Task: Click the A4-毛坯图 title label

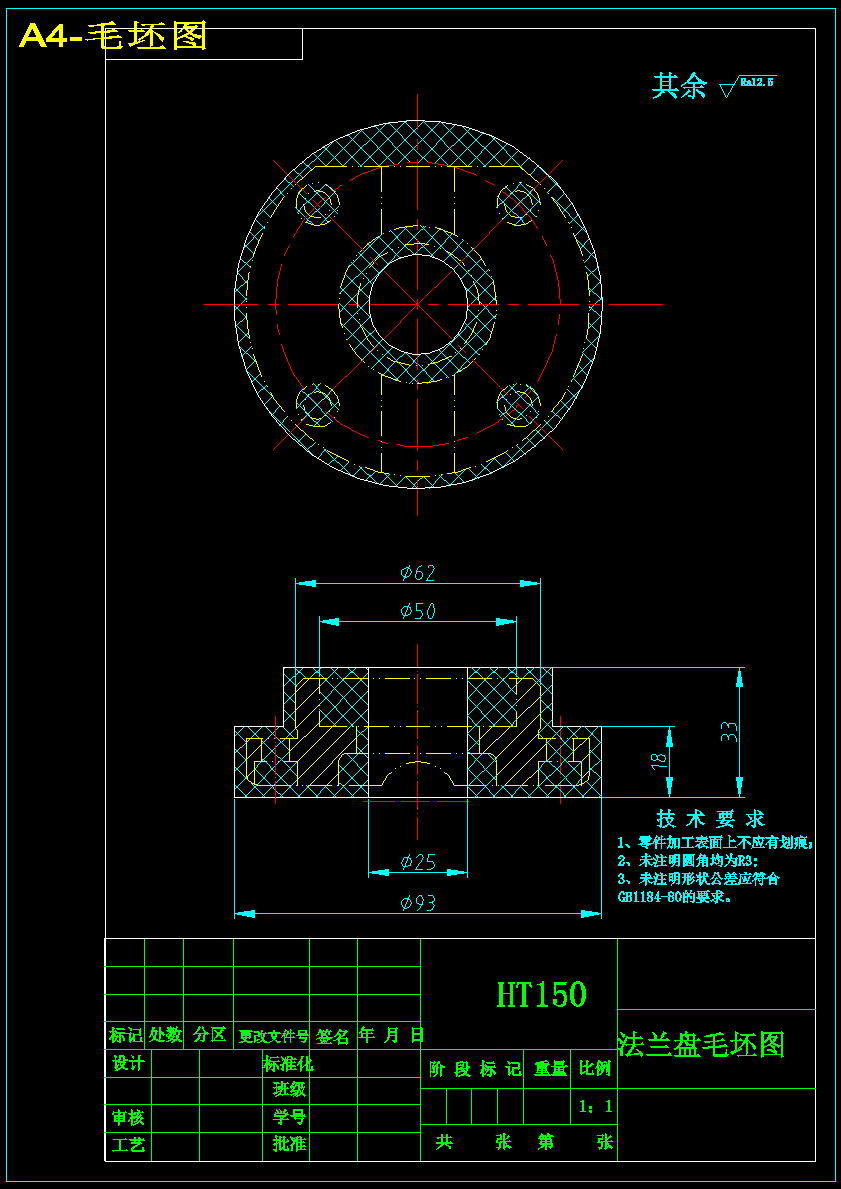Action: tap(113, 36)
